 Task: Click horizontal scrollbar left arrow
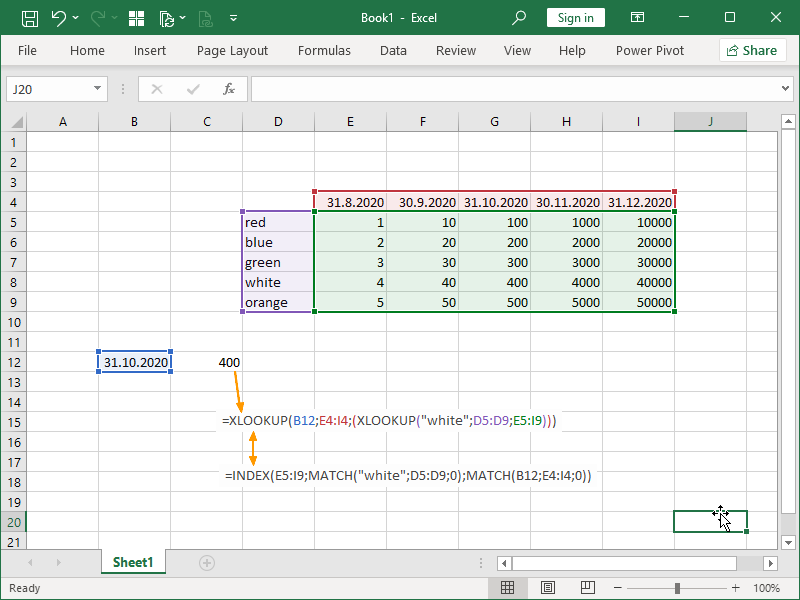pos(504,563)
